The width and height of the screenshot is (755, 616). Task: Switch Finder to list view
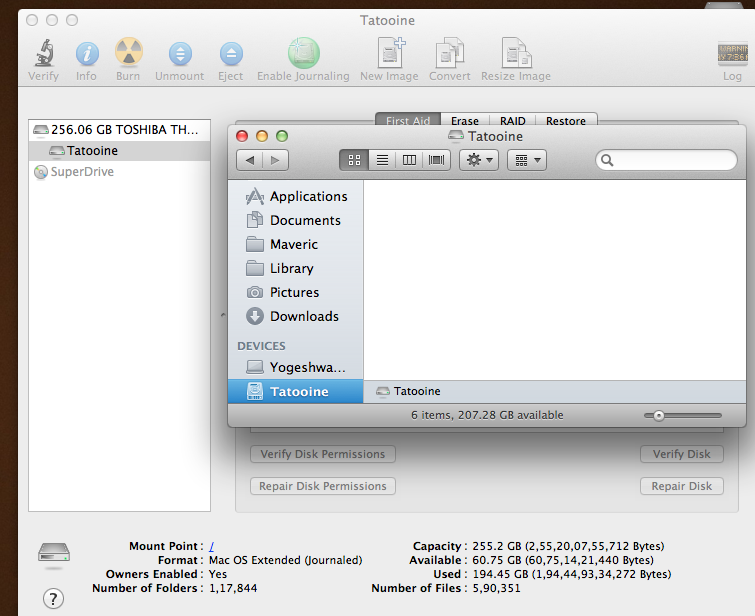coord(382,160)
